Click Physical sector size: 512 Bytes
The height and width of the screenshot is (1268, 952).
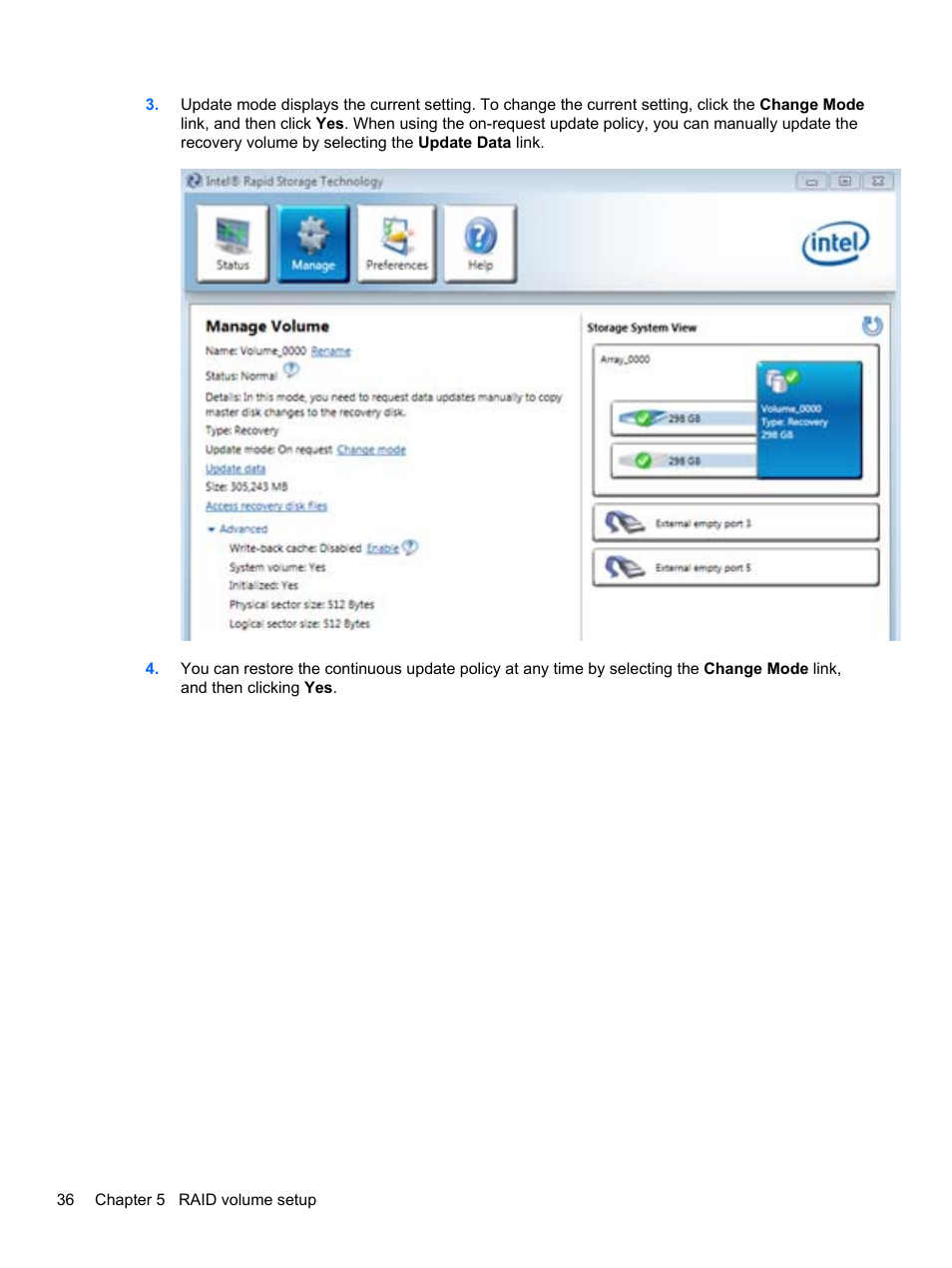[301, 605]
